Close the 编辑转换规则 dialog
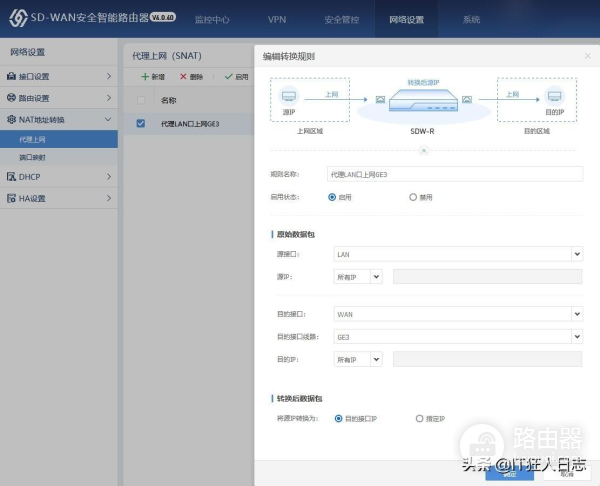 [x=587, y=56]
